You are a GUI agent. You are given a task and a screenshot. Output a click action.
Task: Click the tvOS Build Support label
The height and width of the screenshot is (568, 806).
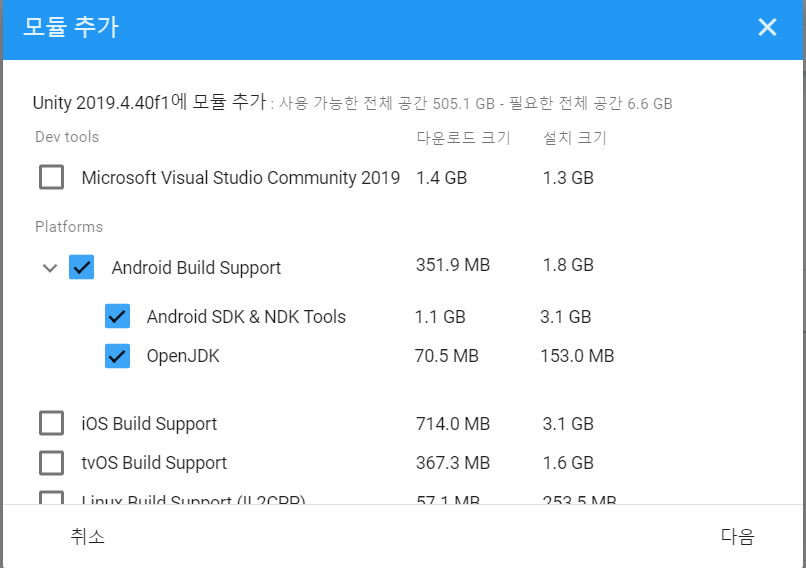coord(154,463)
